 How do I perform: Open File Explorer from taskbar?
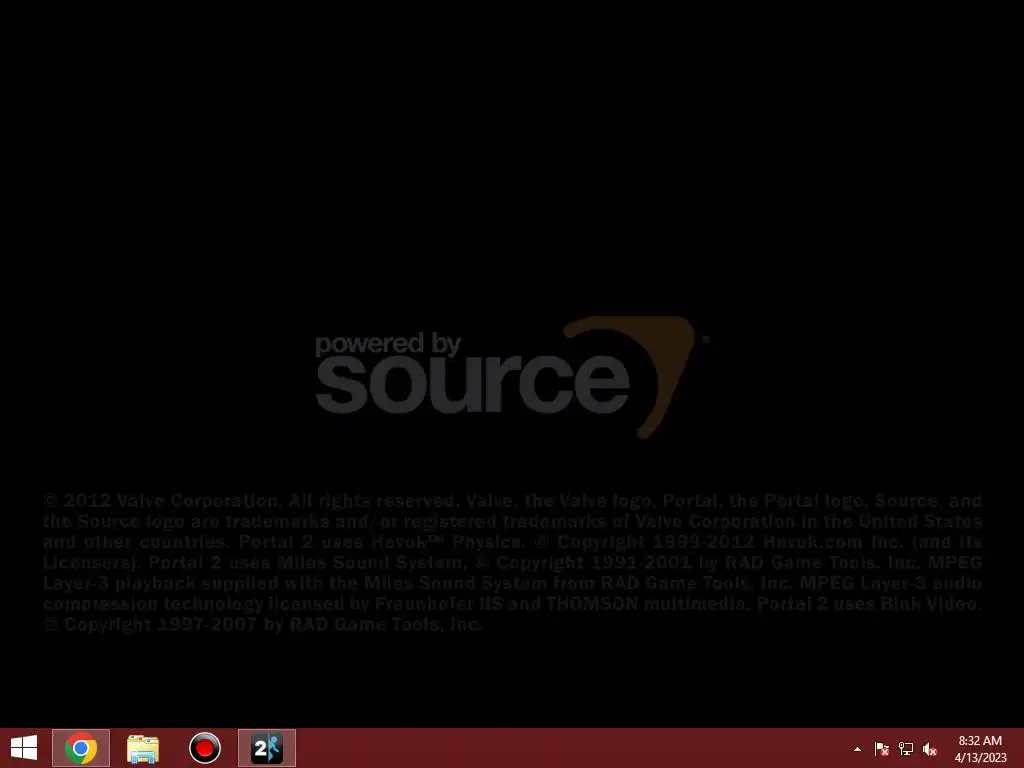pyautogui.click(x=142, y=748)
